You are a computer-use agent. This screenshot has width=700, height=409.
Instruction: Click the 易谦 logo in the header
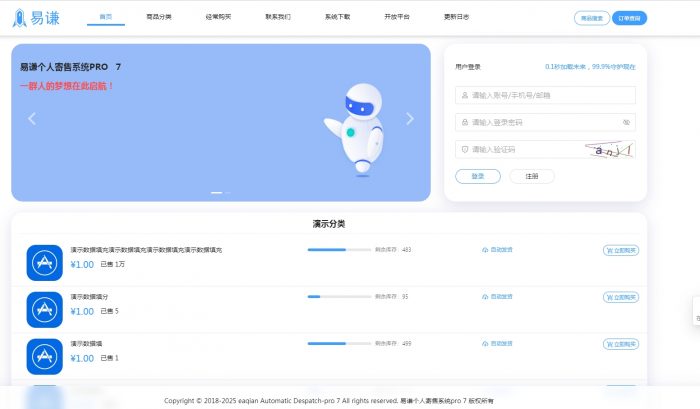tap(38, 18)
